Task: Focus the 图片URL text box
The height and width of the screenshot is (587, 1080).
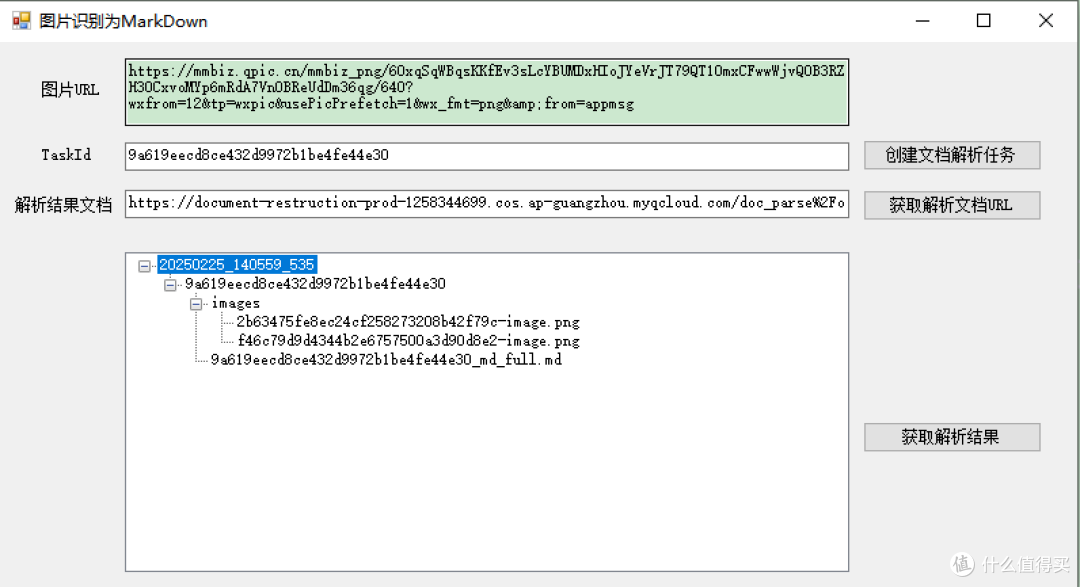Action: (x=486, y=92)
